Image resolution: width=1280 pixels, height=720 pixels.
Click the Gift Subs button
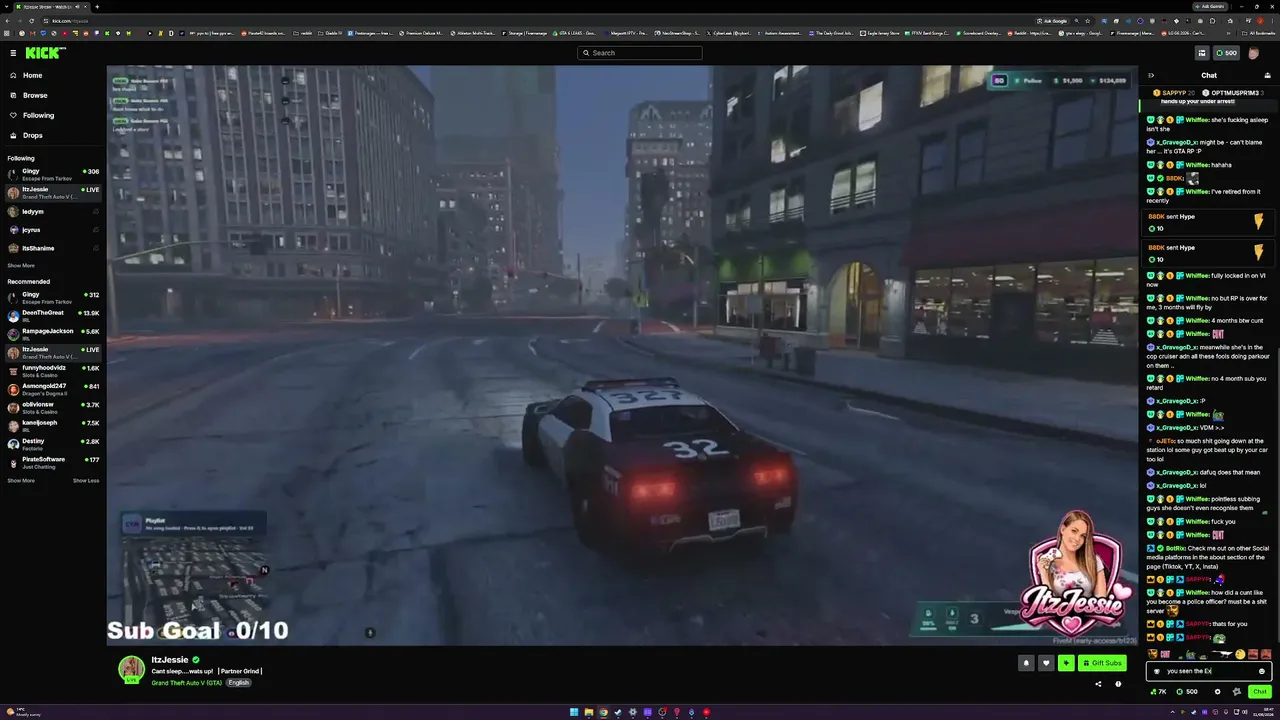pos(1102,663)
